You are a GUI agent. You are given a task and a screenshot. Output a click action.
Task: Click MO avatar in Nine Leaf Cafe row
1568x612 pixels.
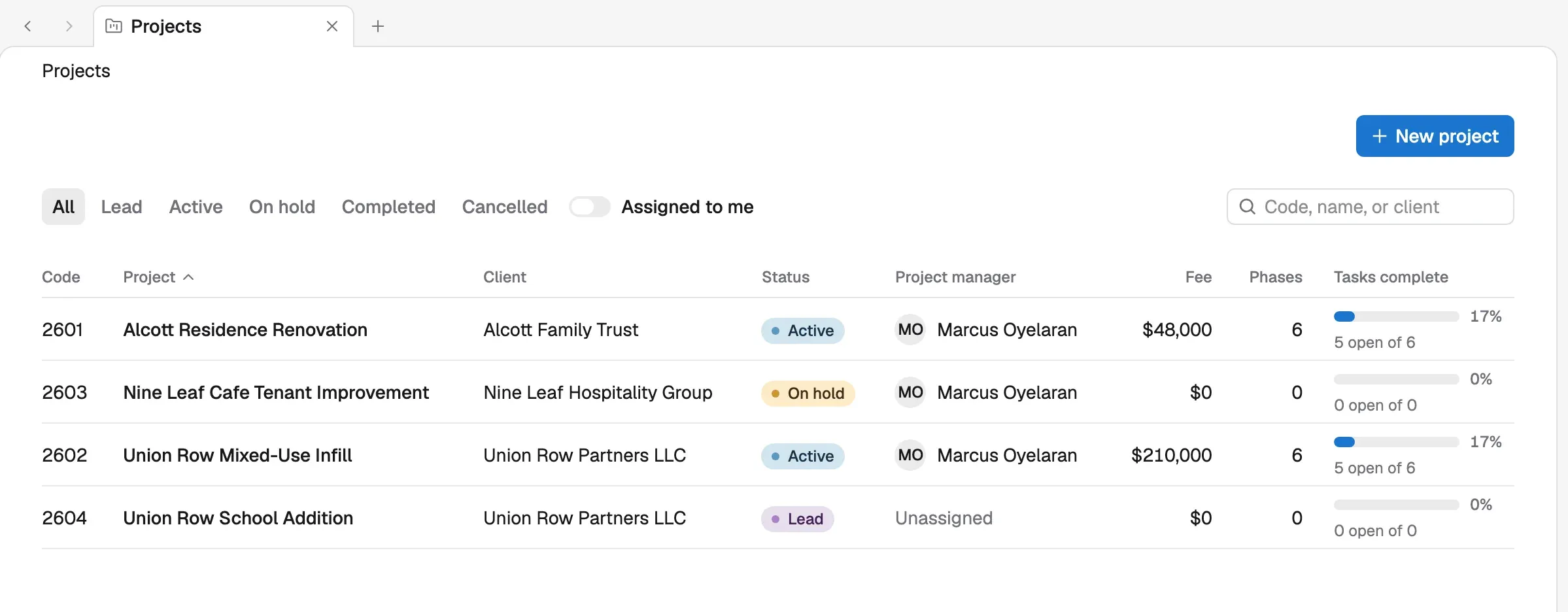[910, 392]
